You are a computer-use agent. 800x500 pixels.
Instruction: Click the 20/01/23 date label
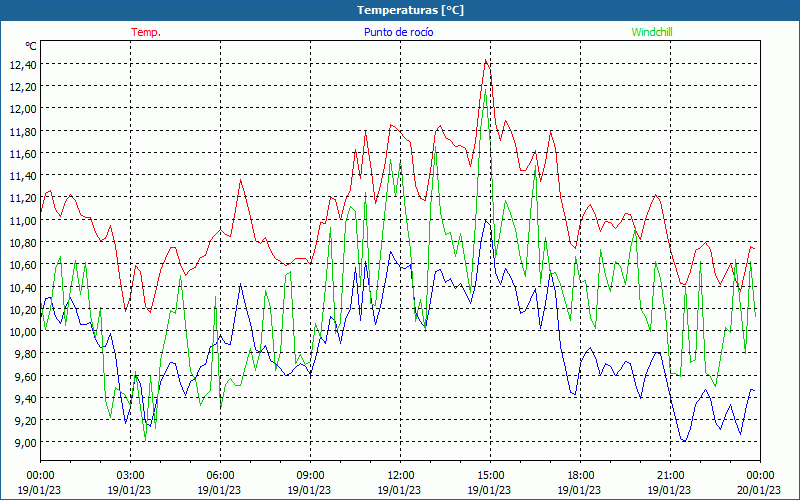click(x=759, y=490)
